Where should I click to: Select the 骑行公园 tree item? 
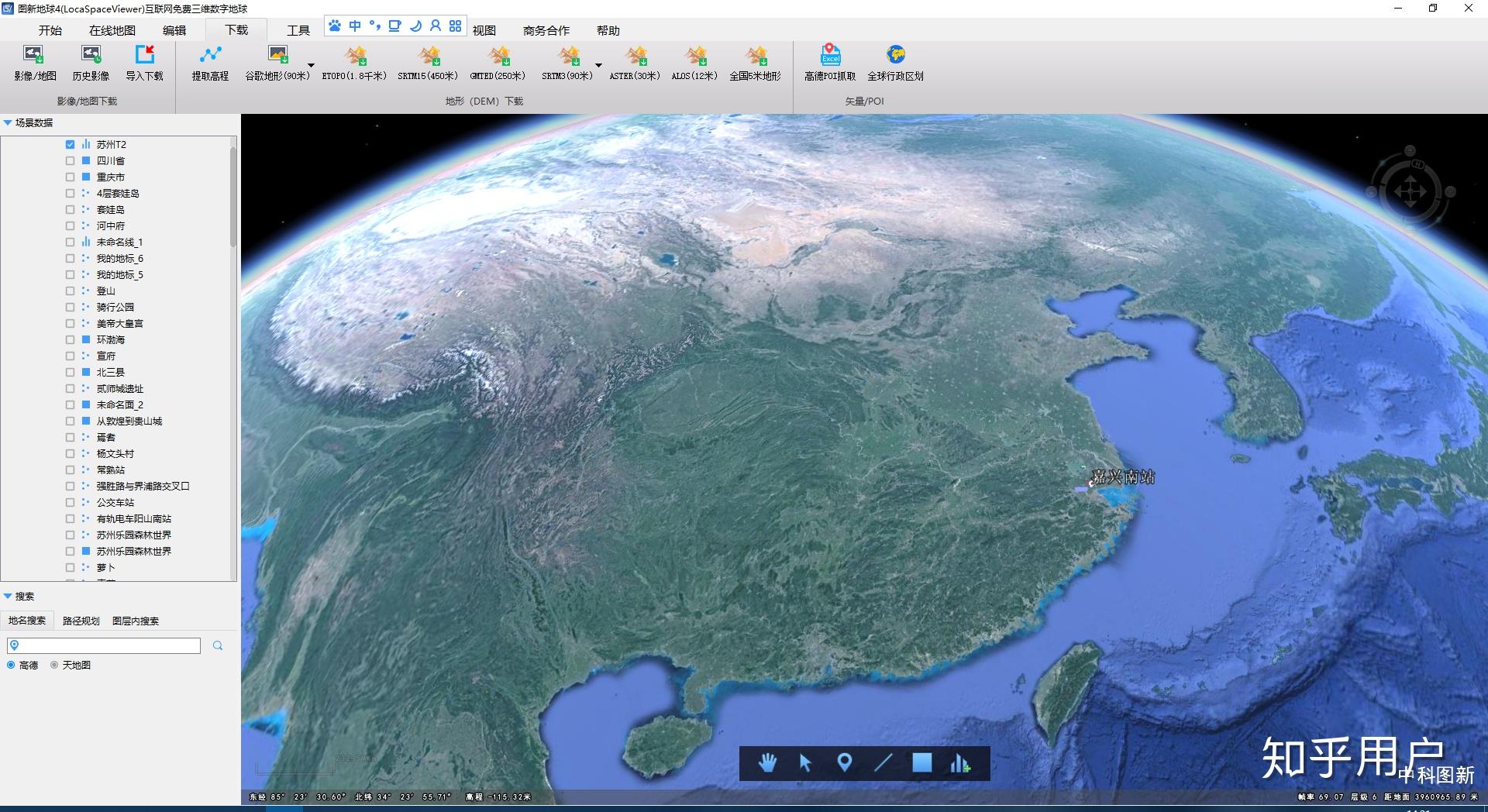[x=115, y=308]
